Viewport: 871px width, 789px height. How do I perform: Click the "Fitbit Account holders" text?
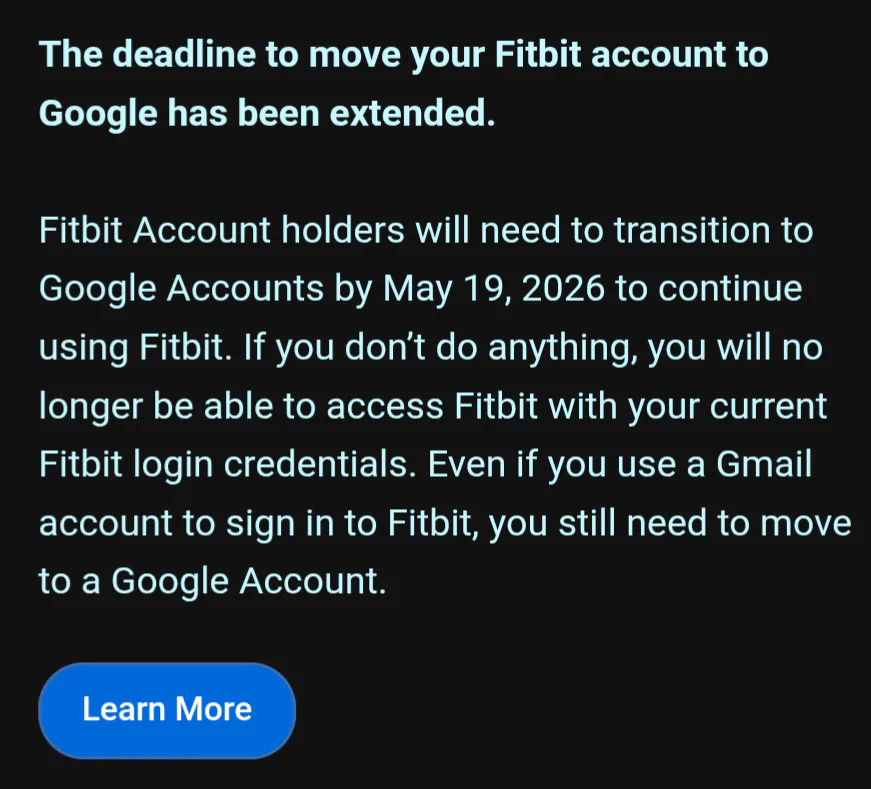tap(222, 231)
